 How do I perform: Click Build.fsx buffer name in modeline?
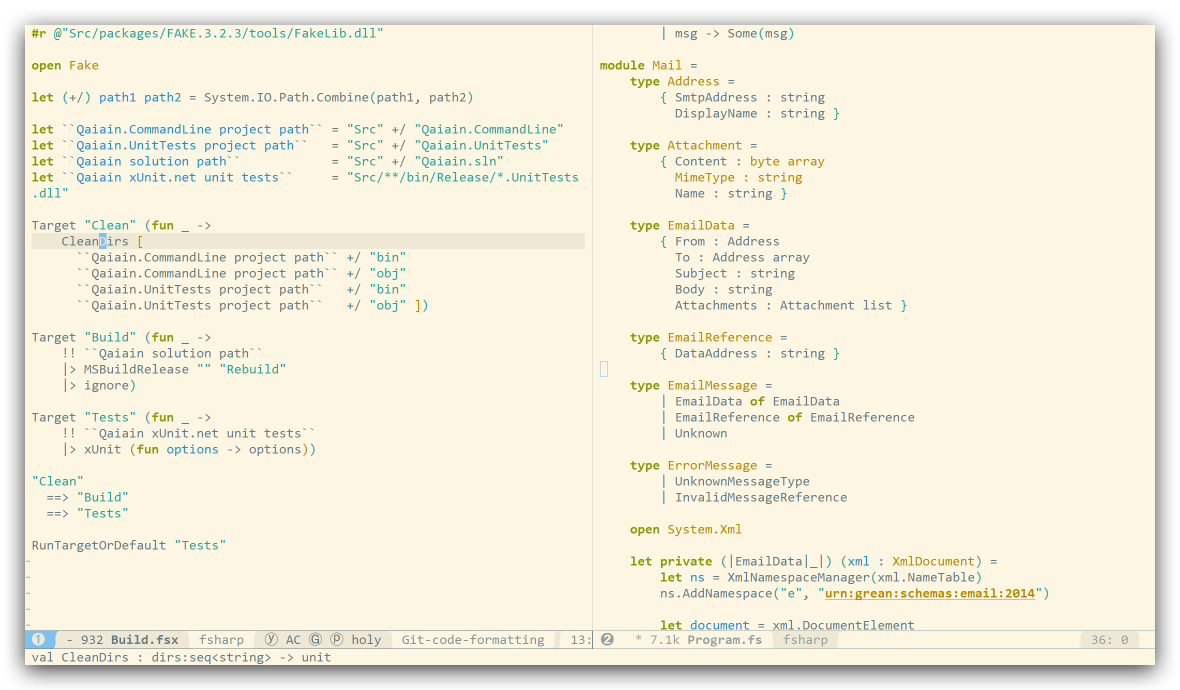click(144, 640)
